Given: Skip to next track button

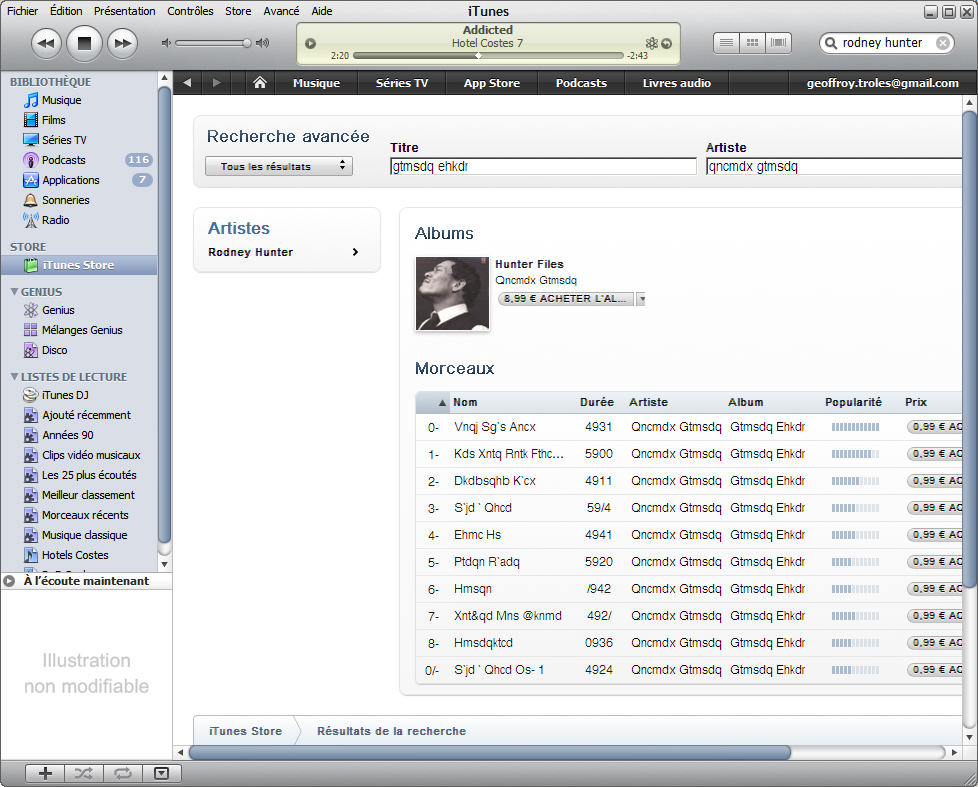Looking at the screenshot, I should (x=122, y=42).
